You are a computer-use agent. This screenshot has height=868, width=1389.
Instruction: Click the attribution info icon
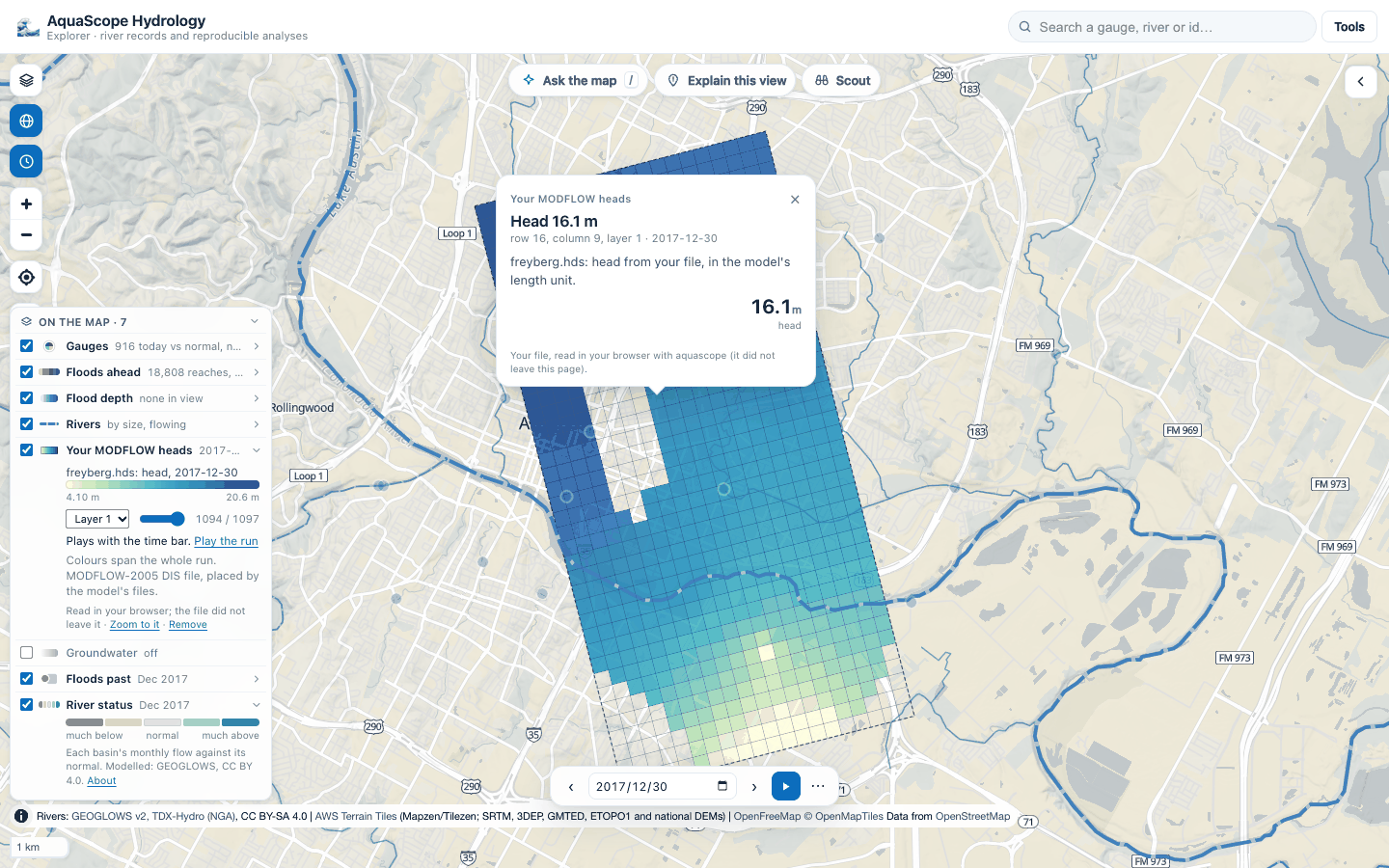(x=21, y=816)
